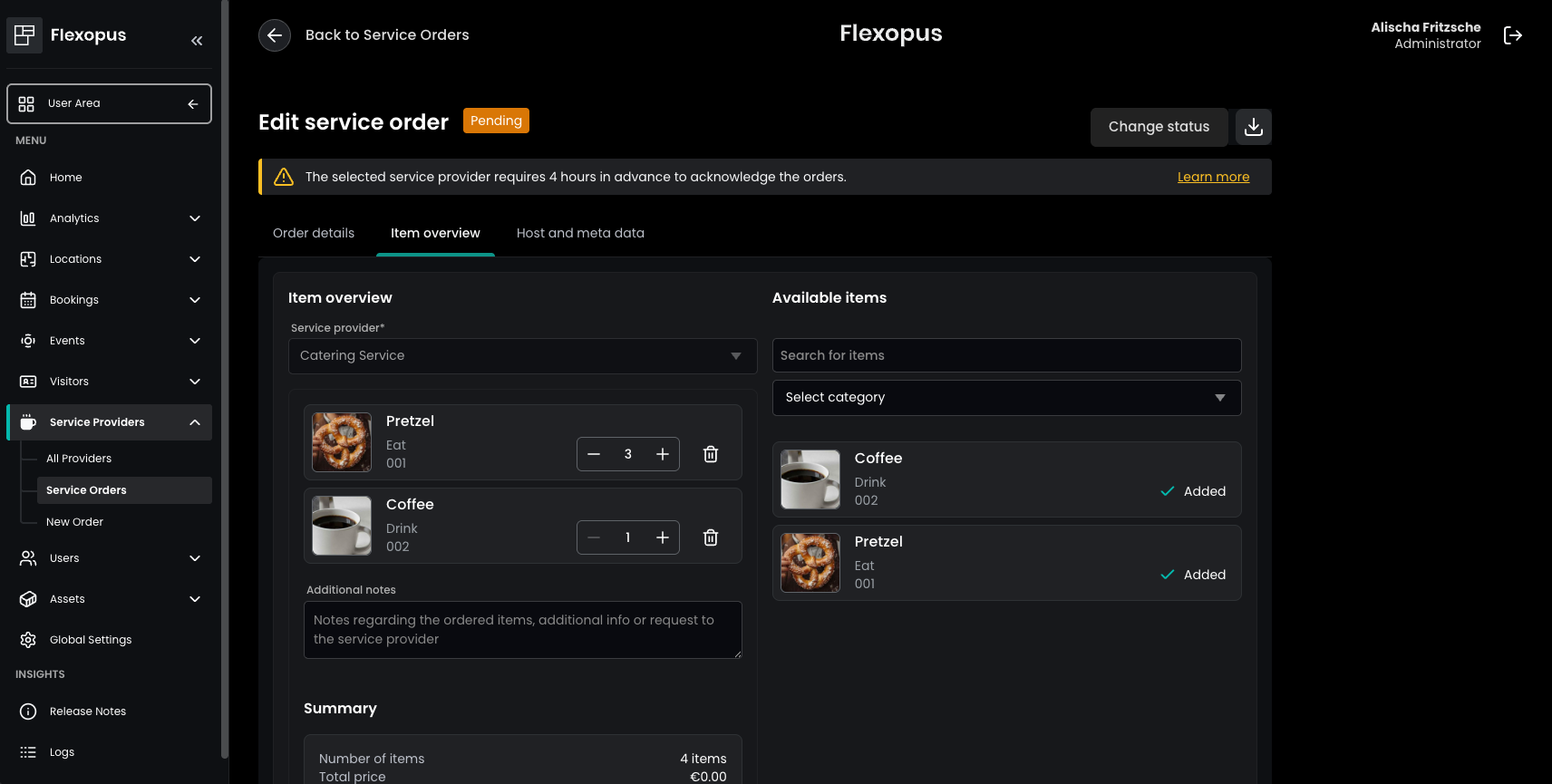Remove the Coffee item using trash icon

pyautogui.click(x=711, y=537)
